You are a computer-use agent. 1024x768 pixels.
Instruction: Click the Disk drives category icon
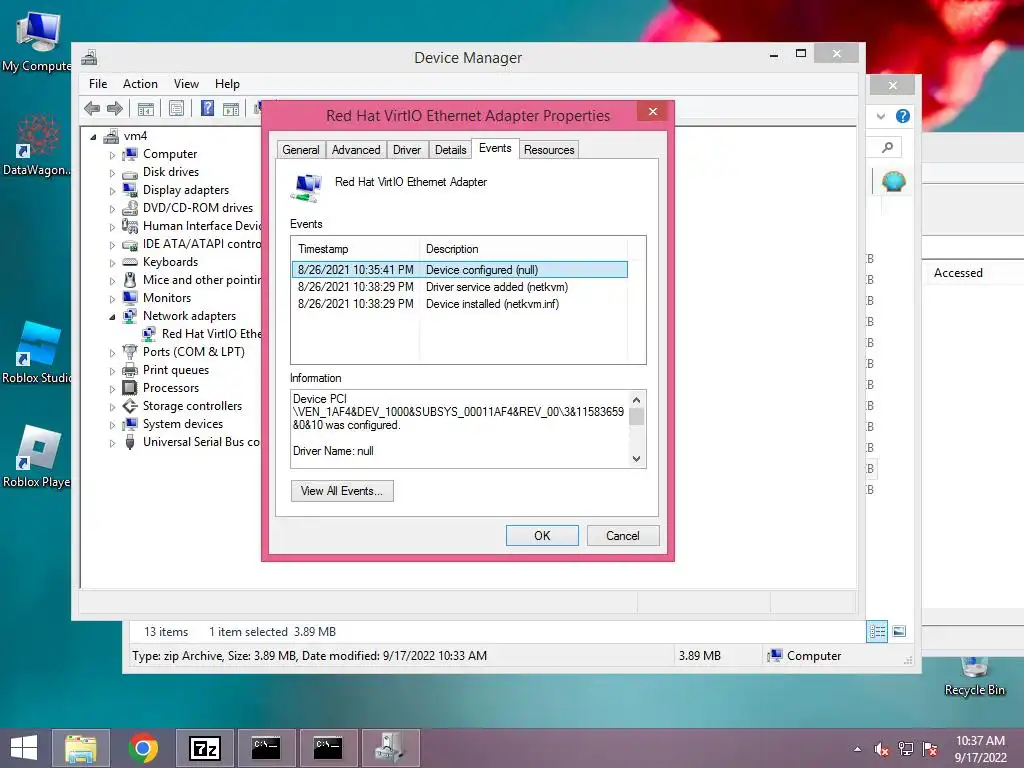pos(130,172)
